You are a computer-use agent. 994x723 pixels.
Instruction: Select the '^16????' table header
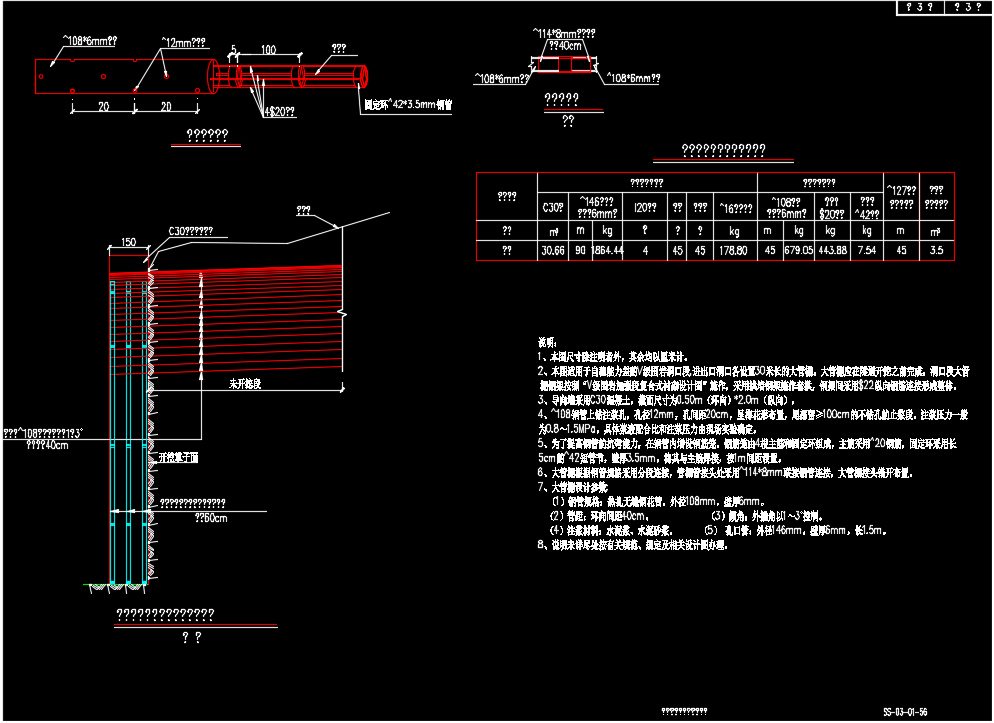pos(735,208)
